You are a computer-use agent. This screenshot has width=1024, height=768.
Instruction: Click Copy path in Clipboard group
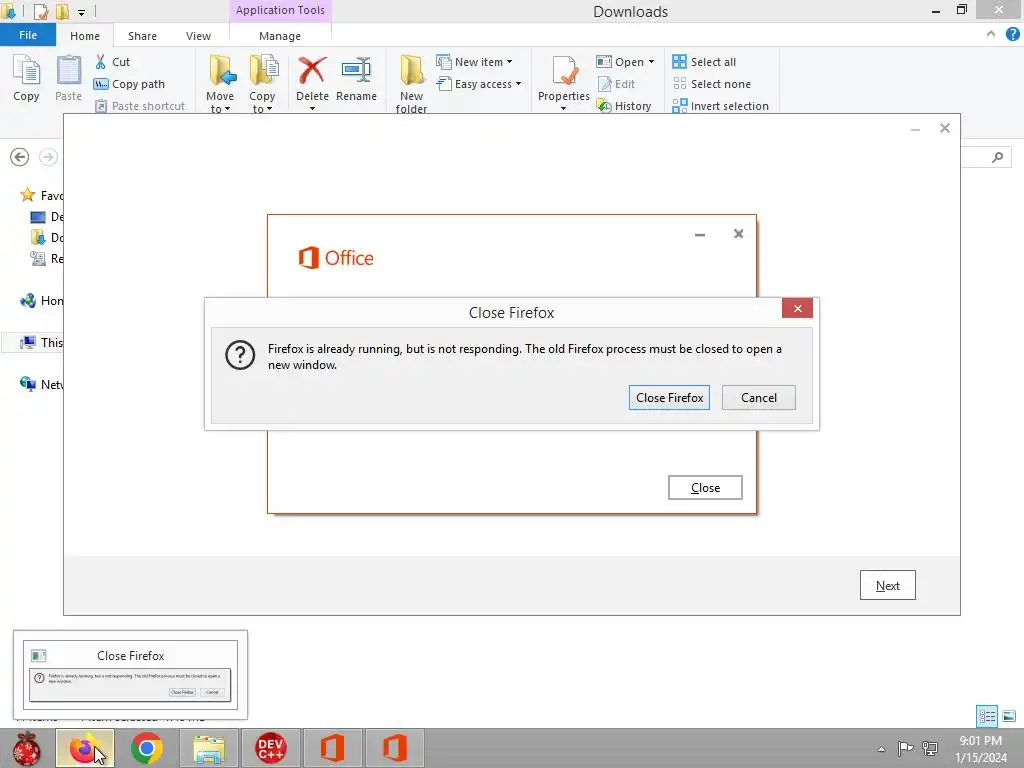tap(129, 84)
